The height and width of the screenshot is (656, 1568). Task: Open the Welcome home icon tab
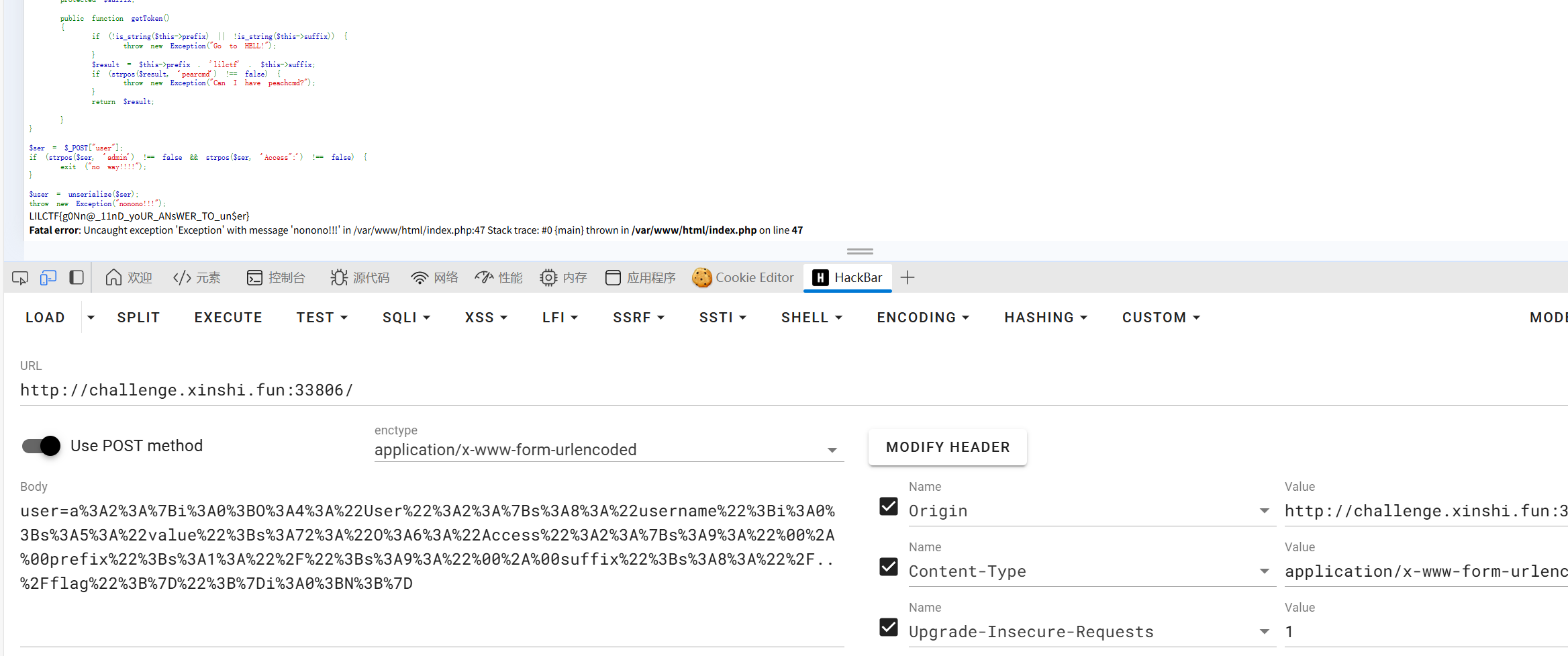coord(128,278)
